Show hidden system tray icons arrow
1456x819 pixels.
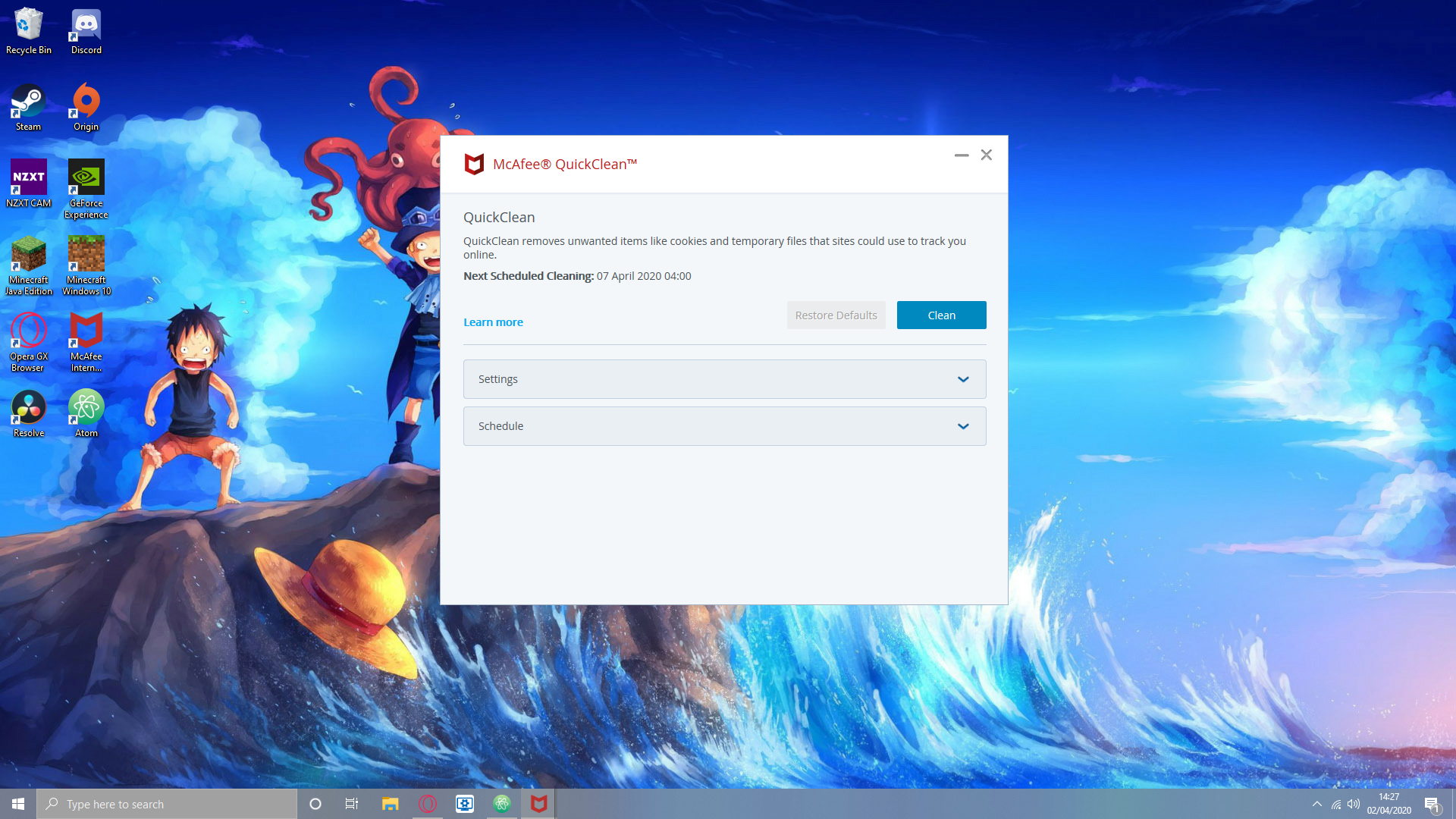tap(1317, 804)
